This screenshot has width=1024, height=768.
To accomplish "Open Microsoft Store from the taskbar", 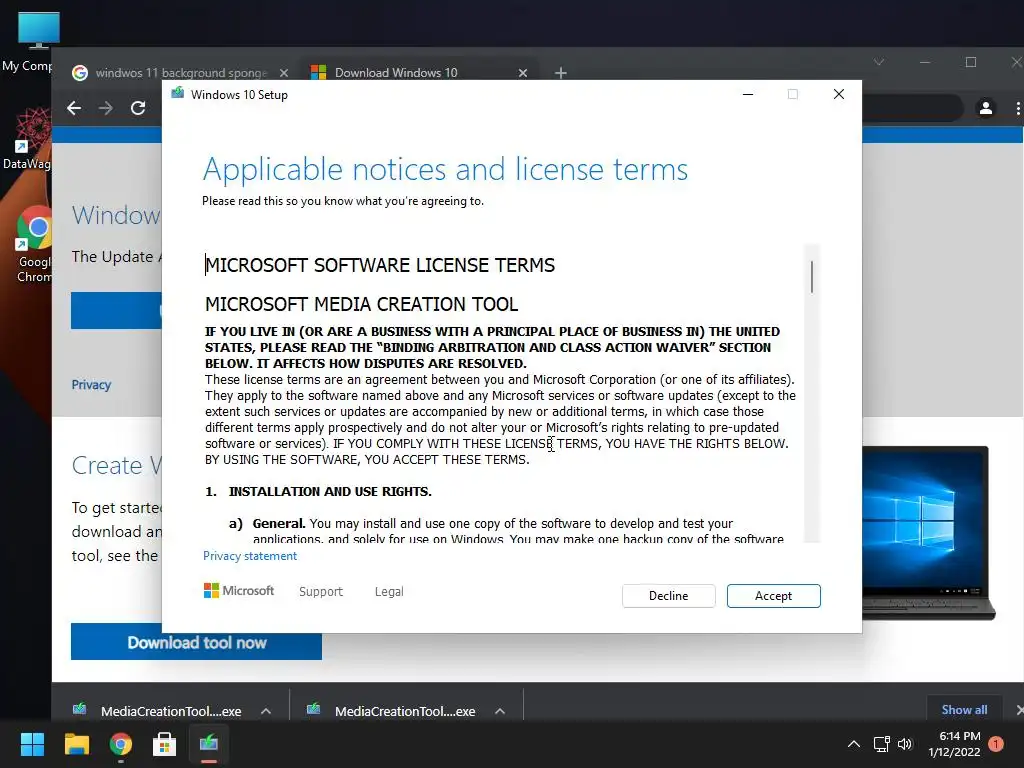I will pos(164,744).
